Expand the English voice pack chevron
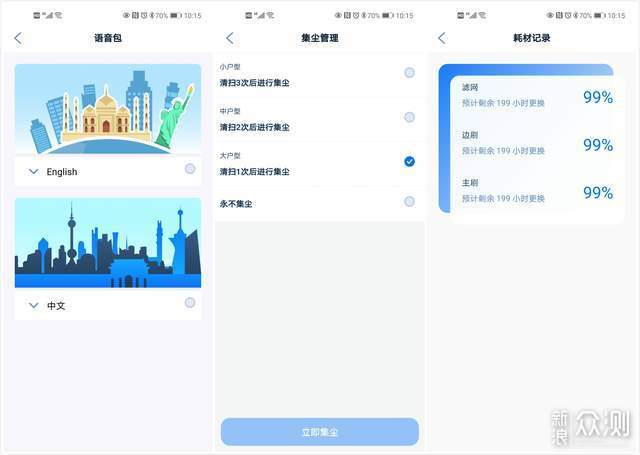Screen dimensions: 640x455 pyautogui.click(x=34, y=172)
